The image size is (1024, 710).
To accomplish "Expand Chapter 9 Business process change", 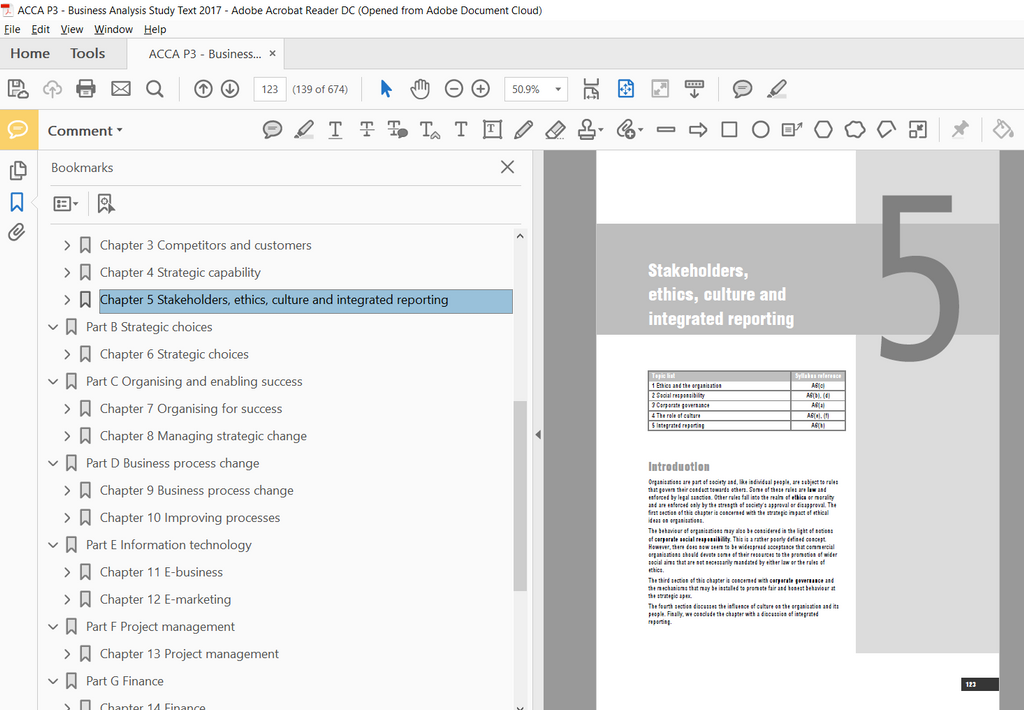I will pos(67,491).
